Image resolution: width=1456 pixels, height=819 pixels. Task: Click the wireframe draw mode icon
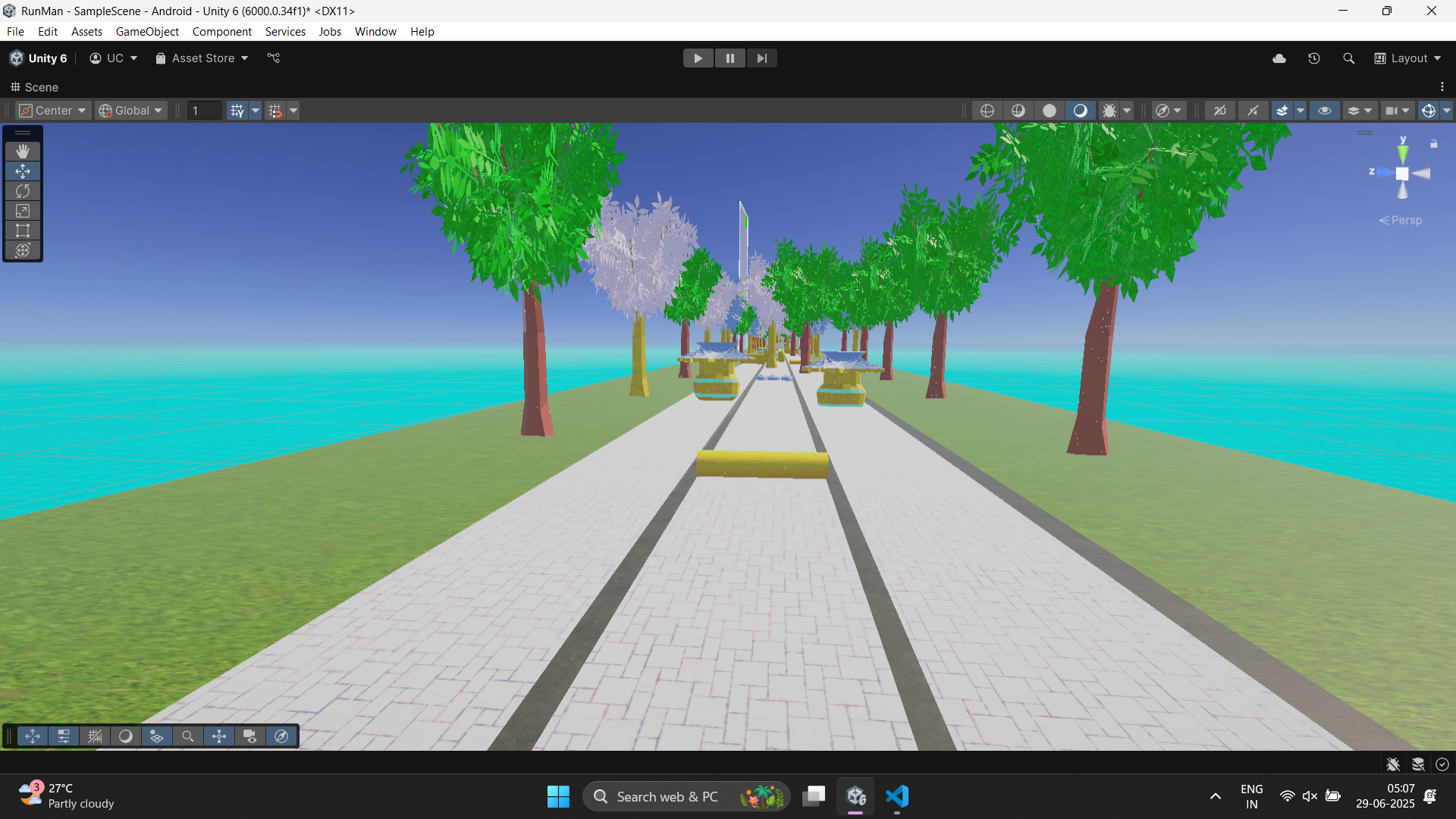[x=987, y=111]
